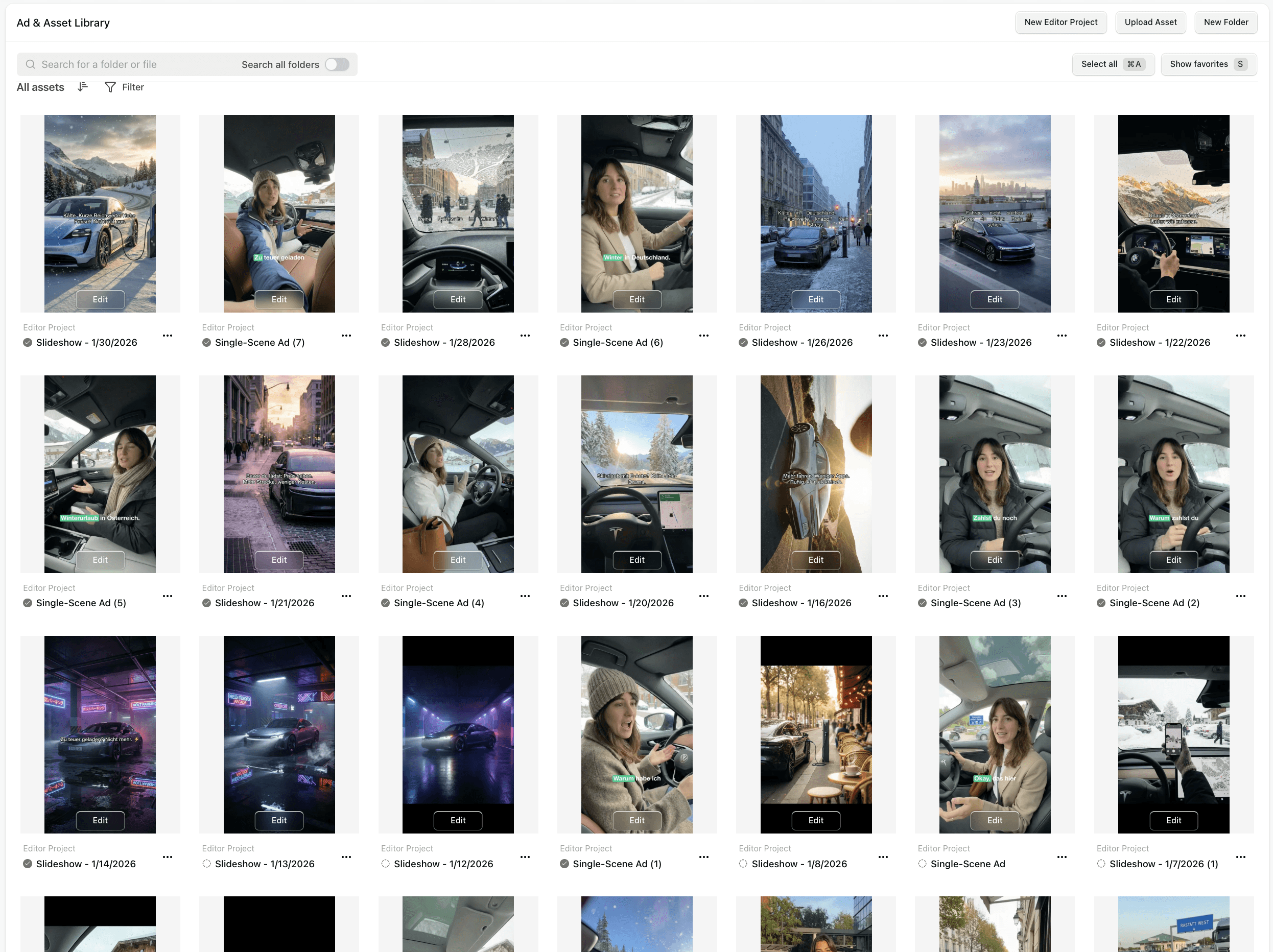The height and width of the screenshot is (952, 1273).
Task: Click the status checkmark for Slideshow - 1/16/2026
Action: point(743,603)
